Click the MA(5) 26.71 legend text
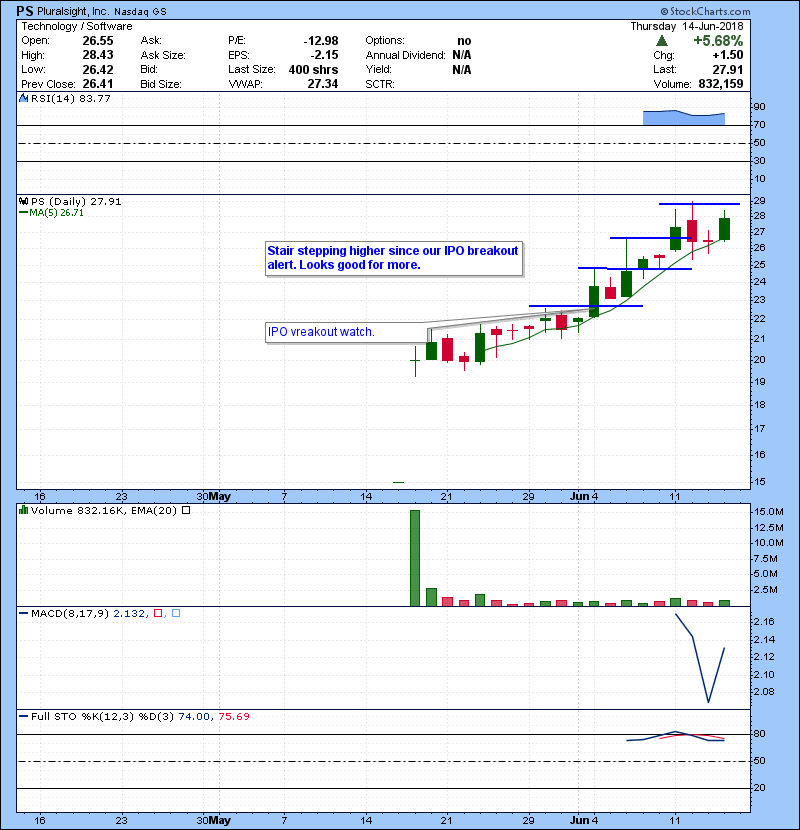 click(57, 212)
